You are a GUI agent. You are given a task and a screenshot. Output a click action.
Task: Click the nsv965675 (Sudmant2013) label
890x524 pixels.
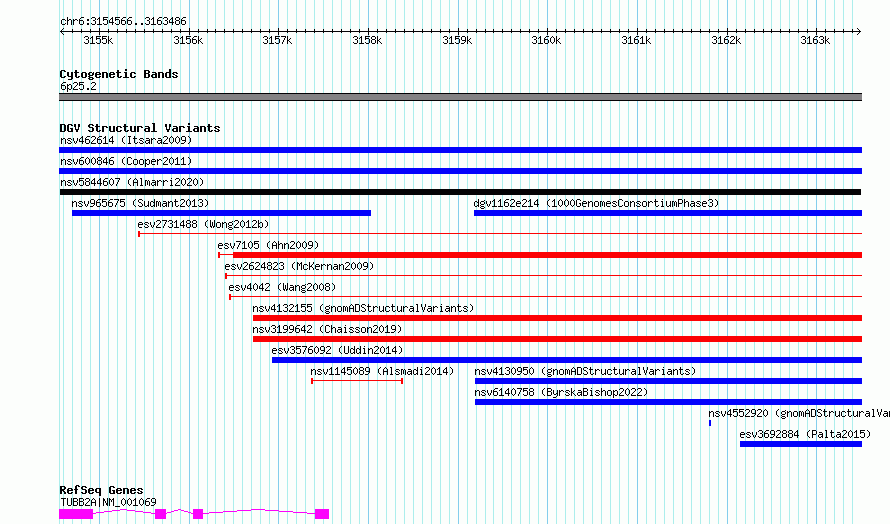click(x=140, y=203)
